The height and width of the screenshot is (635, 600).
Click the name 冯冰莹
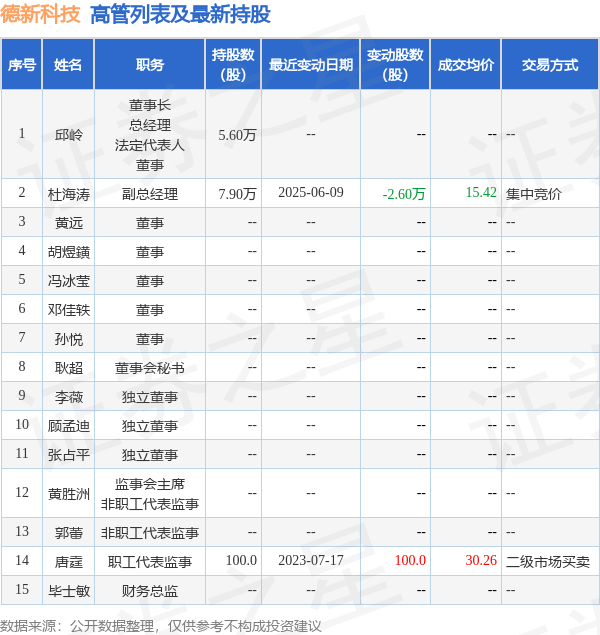[68, 281]
